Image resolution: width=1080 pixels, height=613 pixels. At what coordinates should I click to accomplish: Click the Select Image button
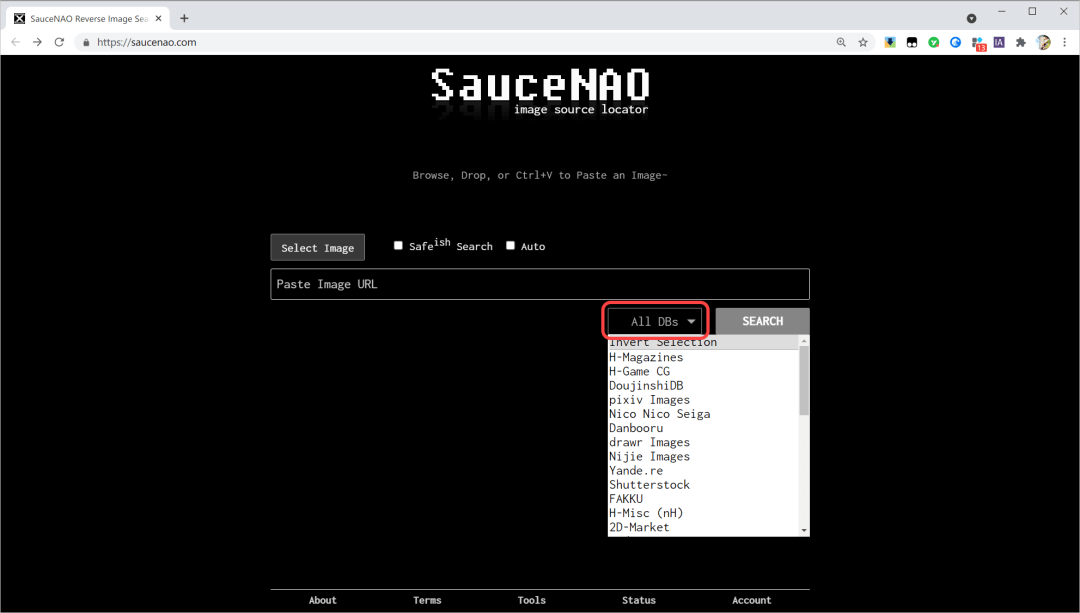318,247
